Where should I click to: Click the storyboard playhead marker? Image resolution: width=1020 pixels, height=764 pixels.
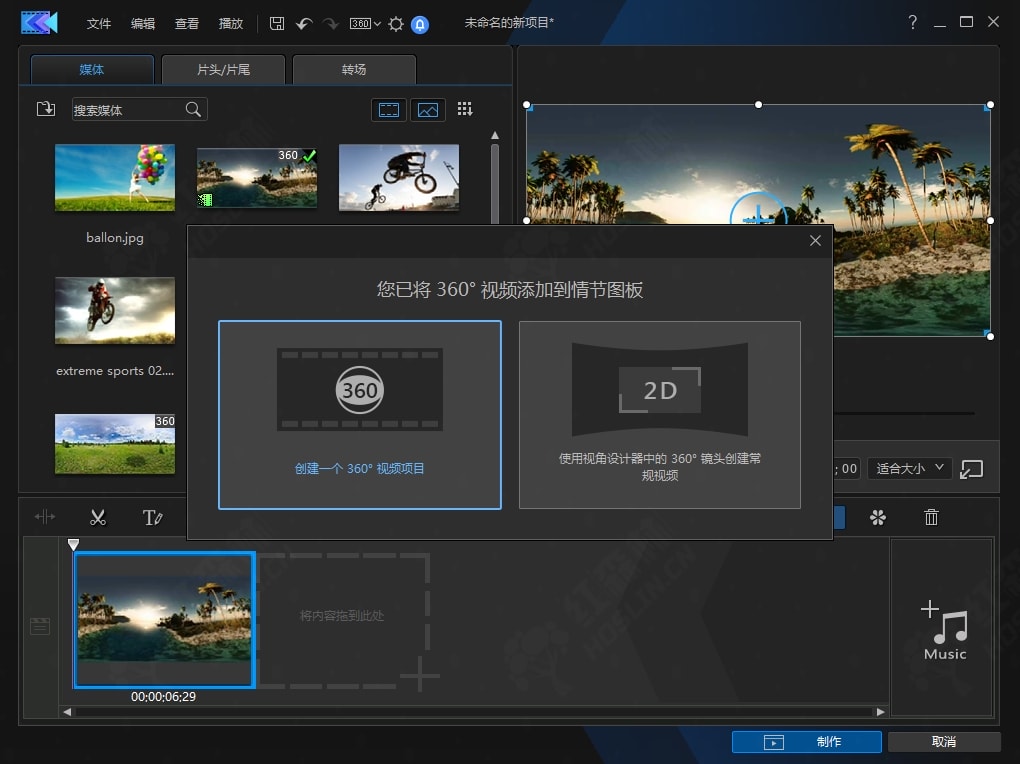click(x=74, y=544)
